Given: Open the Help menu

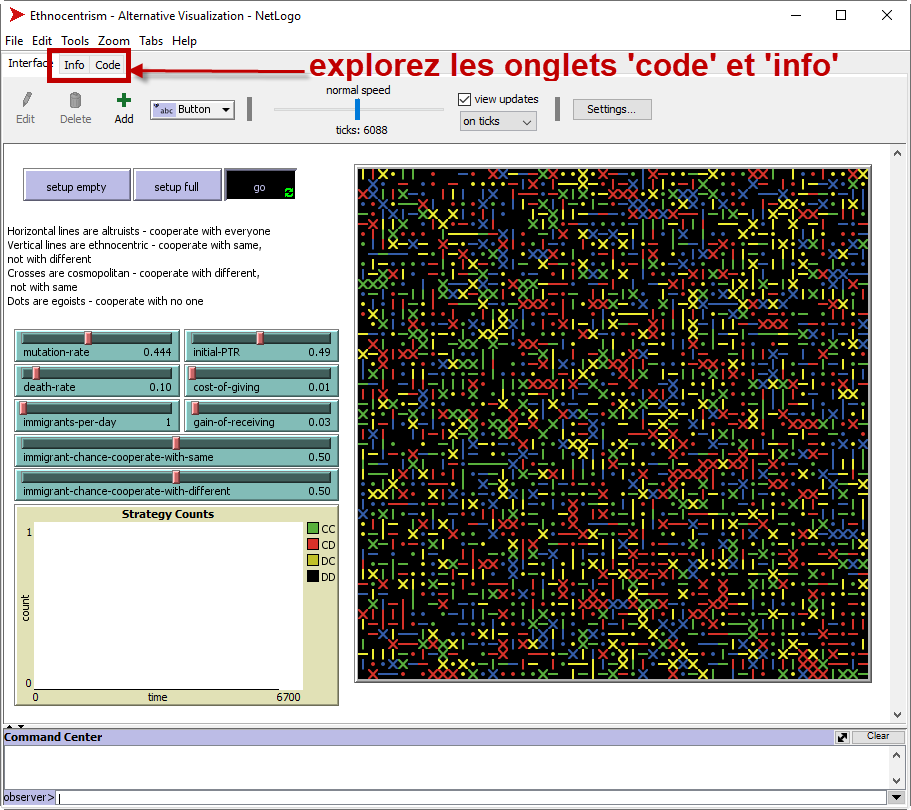Looking at the screenshot, I should [x=184, y=41].
